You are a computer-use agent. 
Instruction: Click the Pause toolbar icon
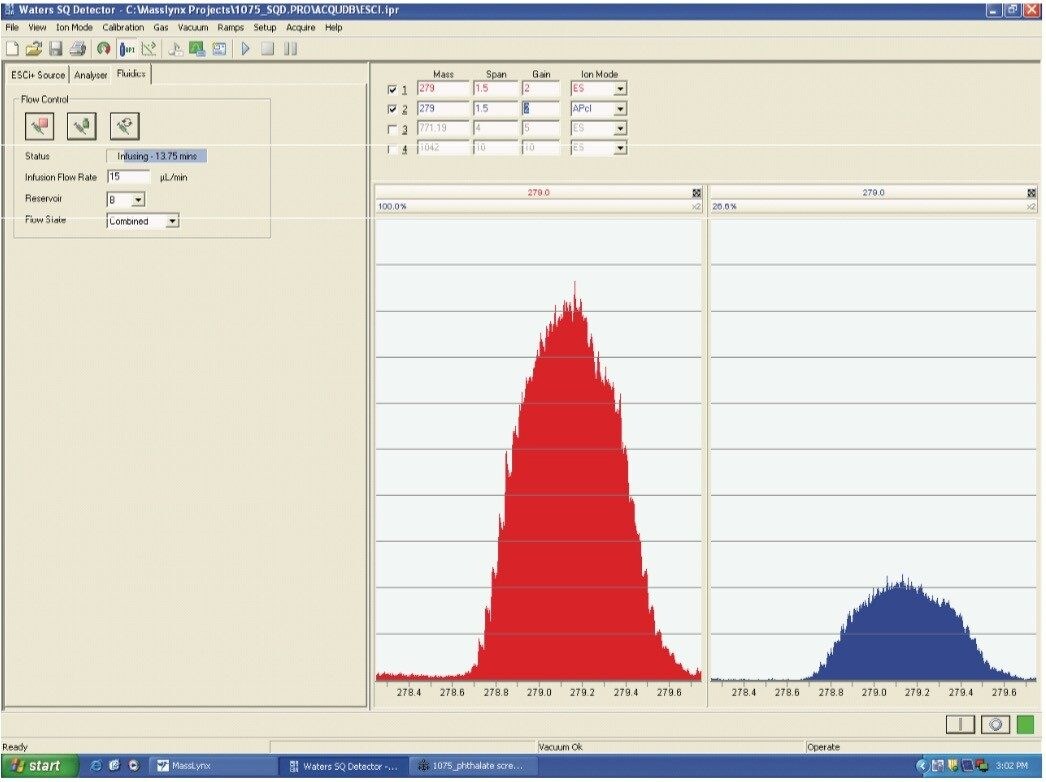(x=290, y=49)
